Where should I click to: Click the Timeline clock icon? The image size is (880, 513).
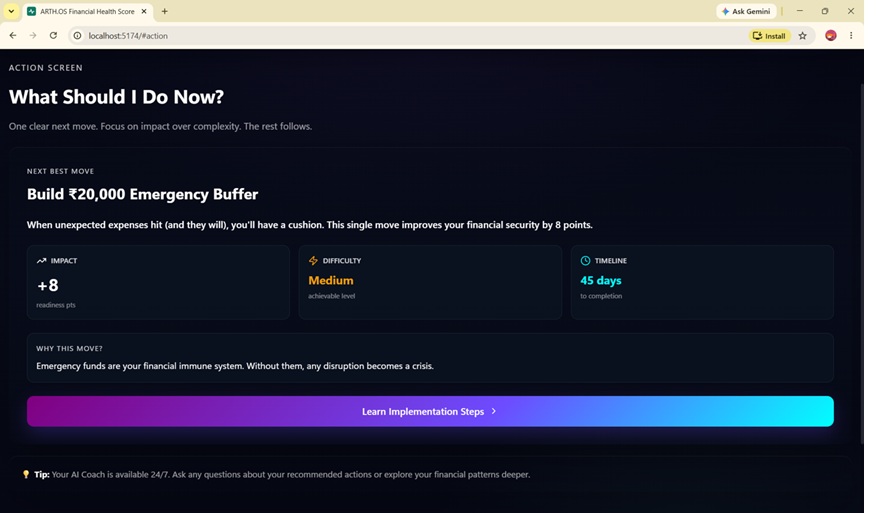[585, 260]
